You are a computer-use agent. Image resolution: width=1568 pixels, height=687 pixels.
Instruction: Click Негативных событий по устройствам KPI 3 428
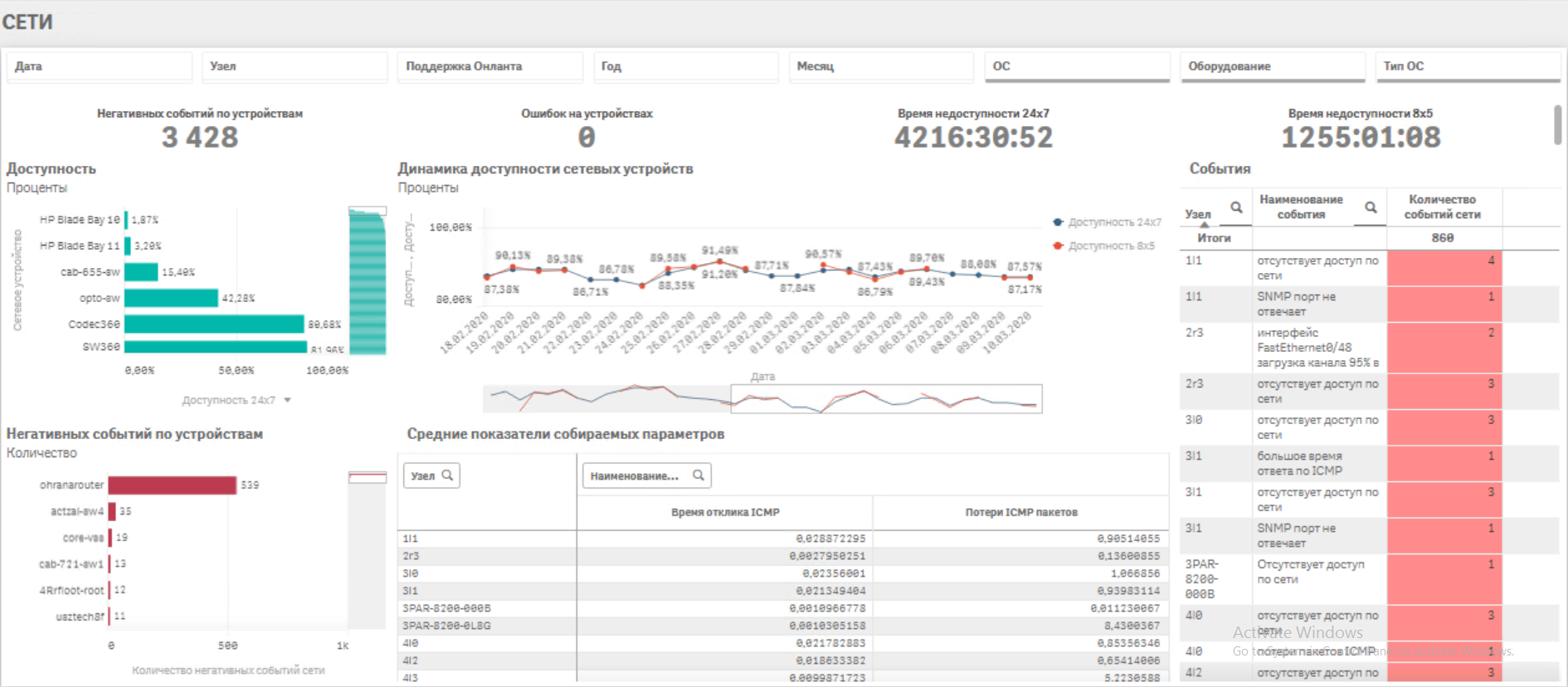point(200,138)
